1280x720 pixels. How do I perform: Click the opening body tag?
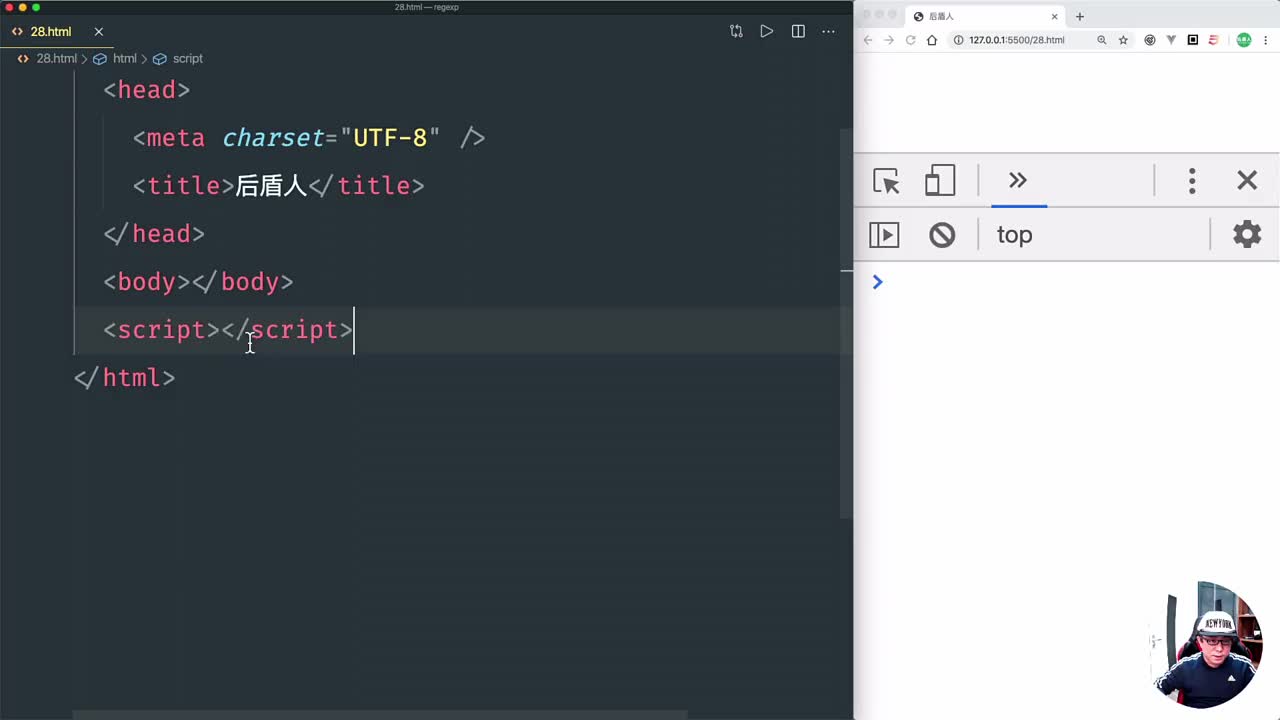click(x=147, y=282)
